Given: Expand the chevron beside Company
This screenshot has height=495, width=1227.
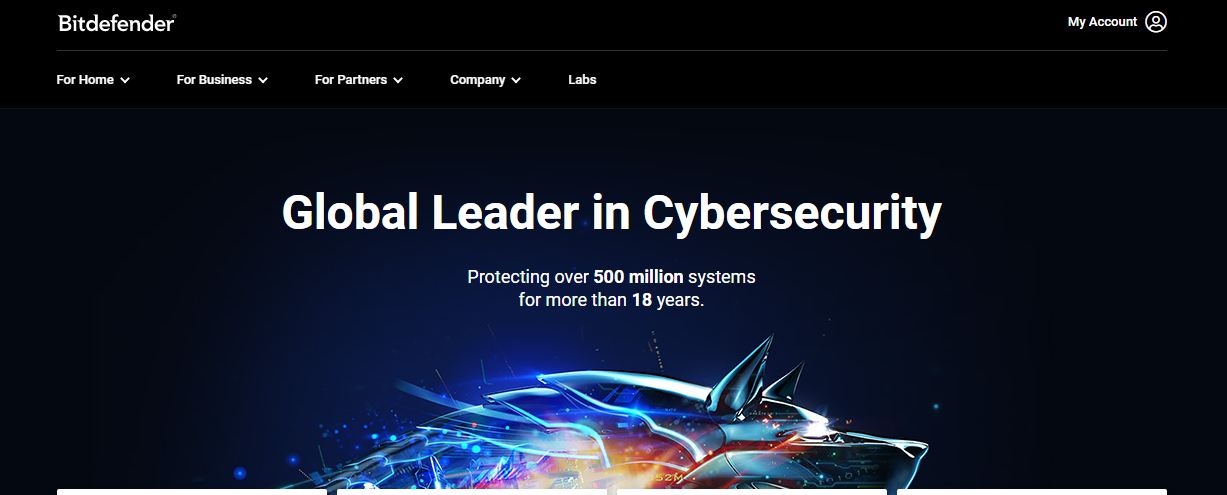Looking at the screenshot, I should tap(516, 80).
